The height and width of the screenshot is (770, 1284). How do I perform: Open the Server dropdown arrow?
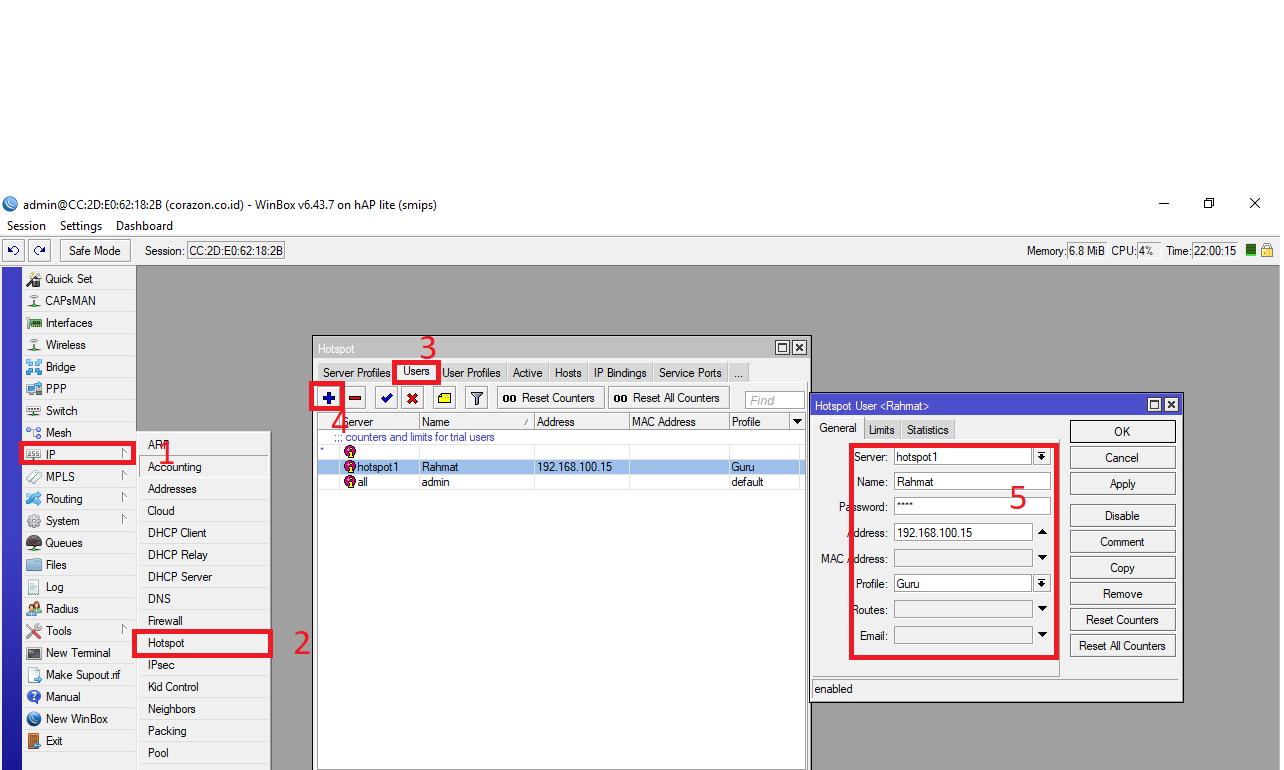[x=1042, y=457]
